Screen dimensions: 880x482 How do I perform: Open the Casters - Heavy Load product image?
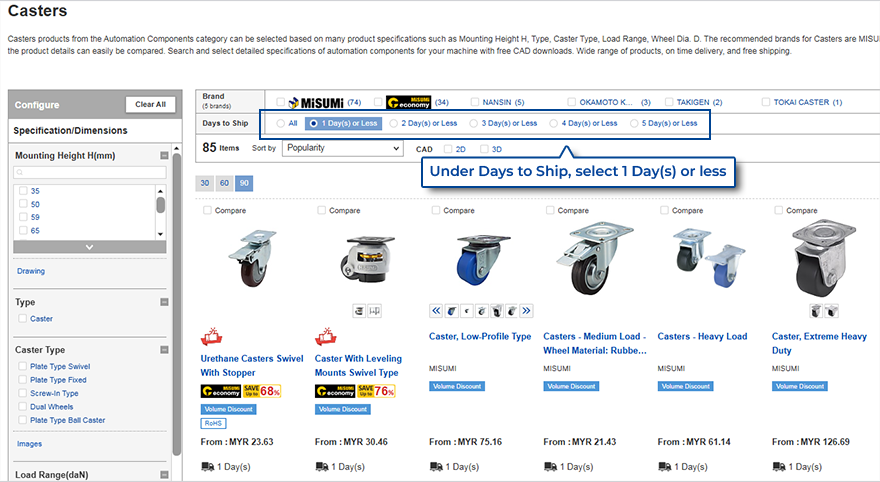coord(709,257)
